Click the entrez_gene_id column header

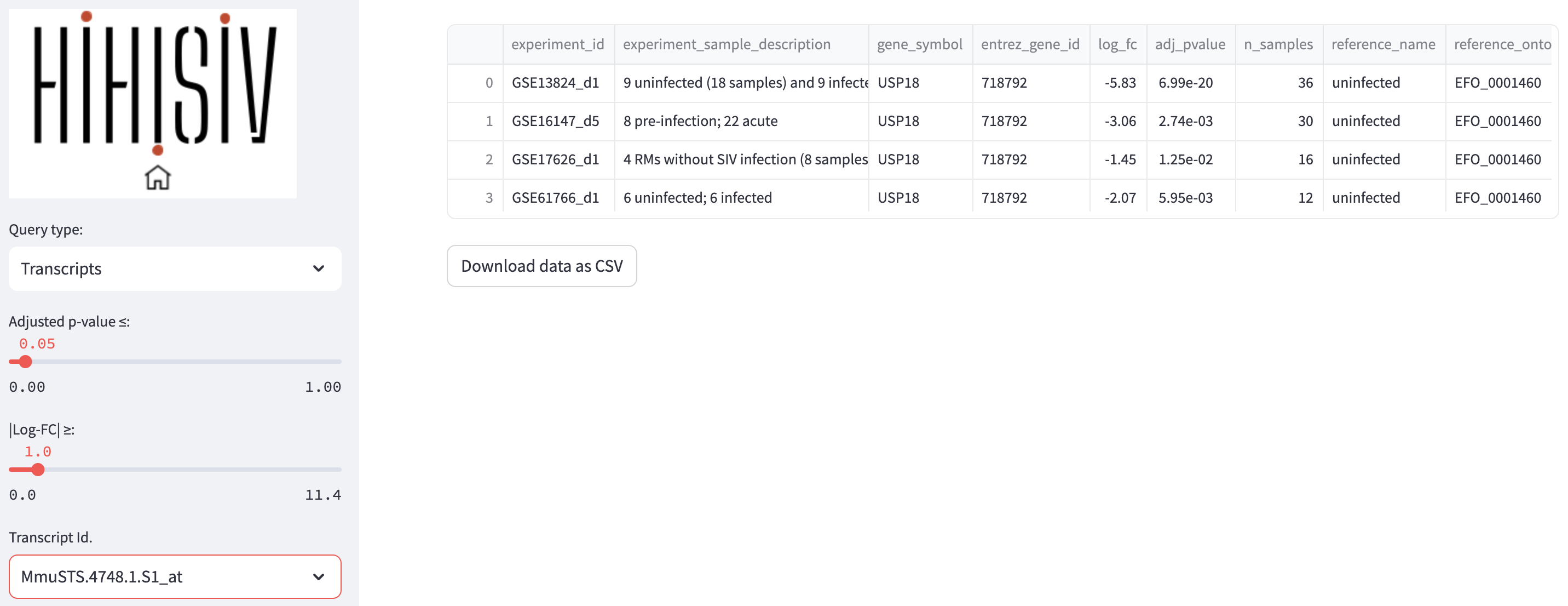1031,44
